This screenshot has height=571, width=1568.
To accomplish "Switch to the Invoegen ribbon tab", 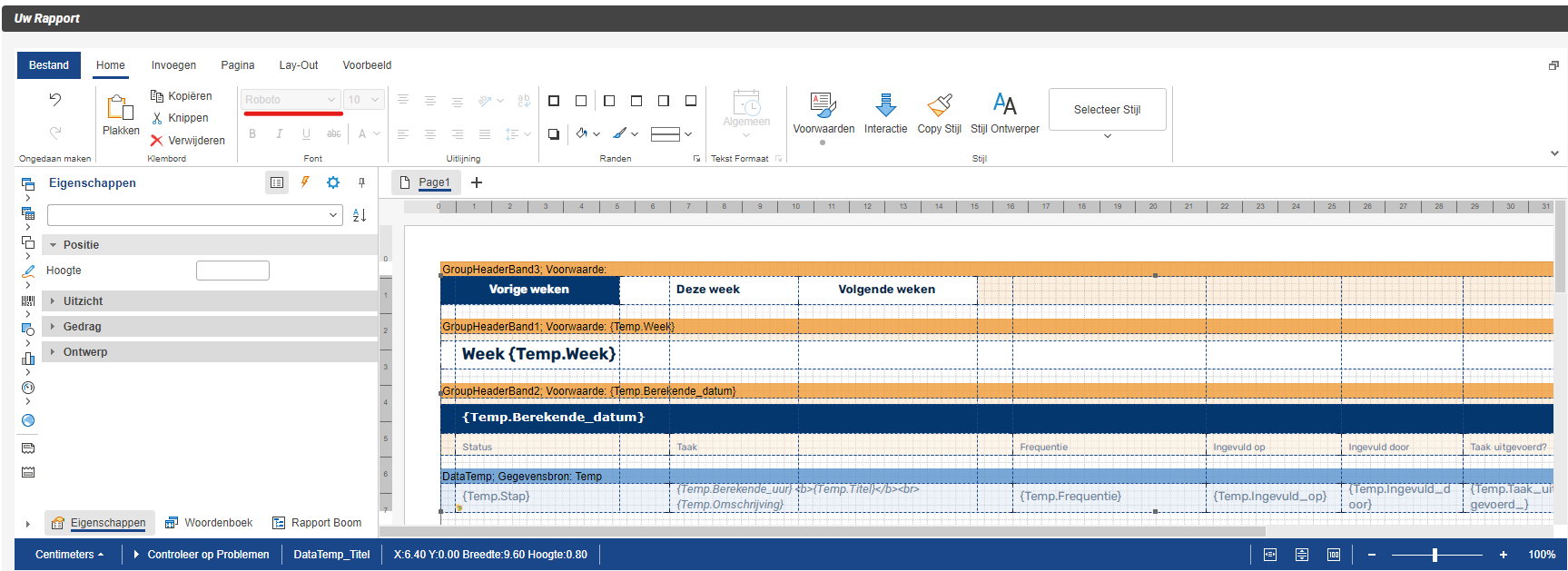I will (x=173, y=65).
